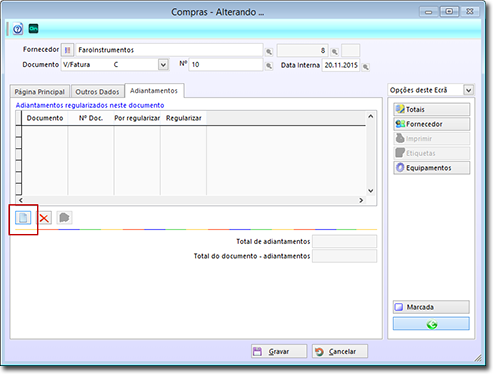Click the Regularizar column header
Viewport: 496px width, 378px height.
tap(184, 118)
